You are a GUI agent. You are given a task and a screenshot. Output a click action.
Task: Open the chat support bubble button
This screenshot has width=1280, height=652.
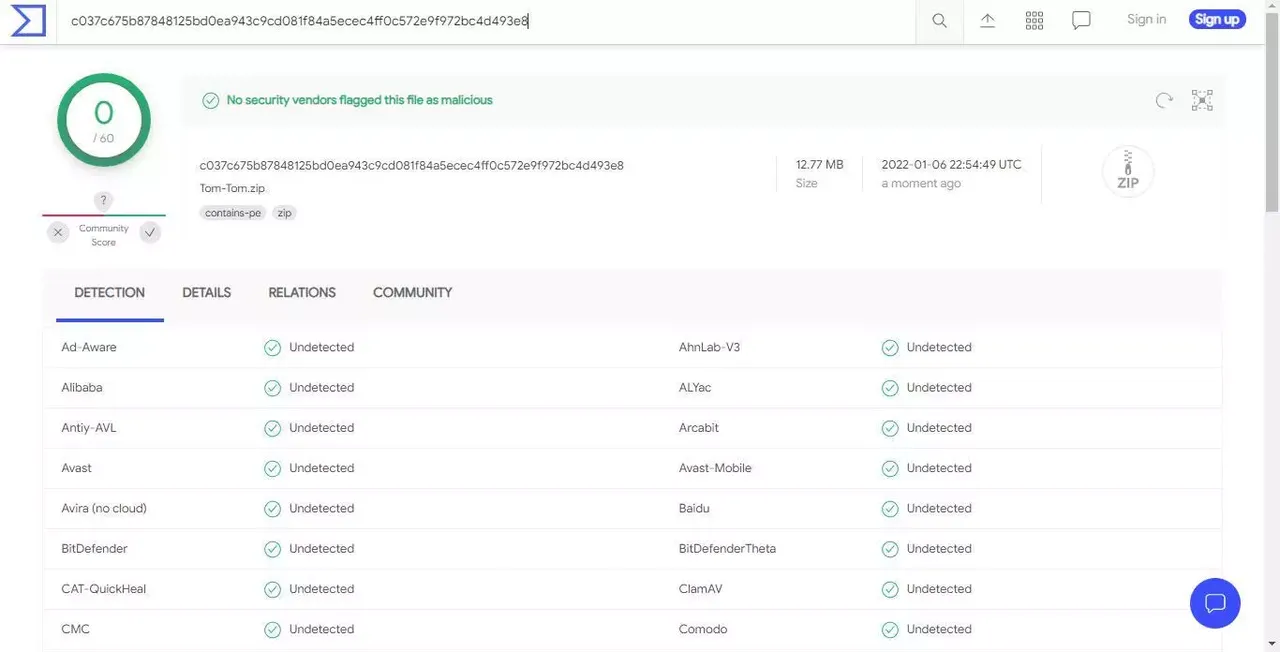pos(1215,603)
